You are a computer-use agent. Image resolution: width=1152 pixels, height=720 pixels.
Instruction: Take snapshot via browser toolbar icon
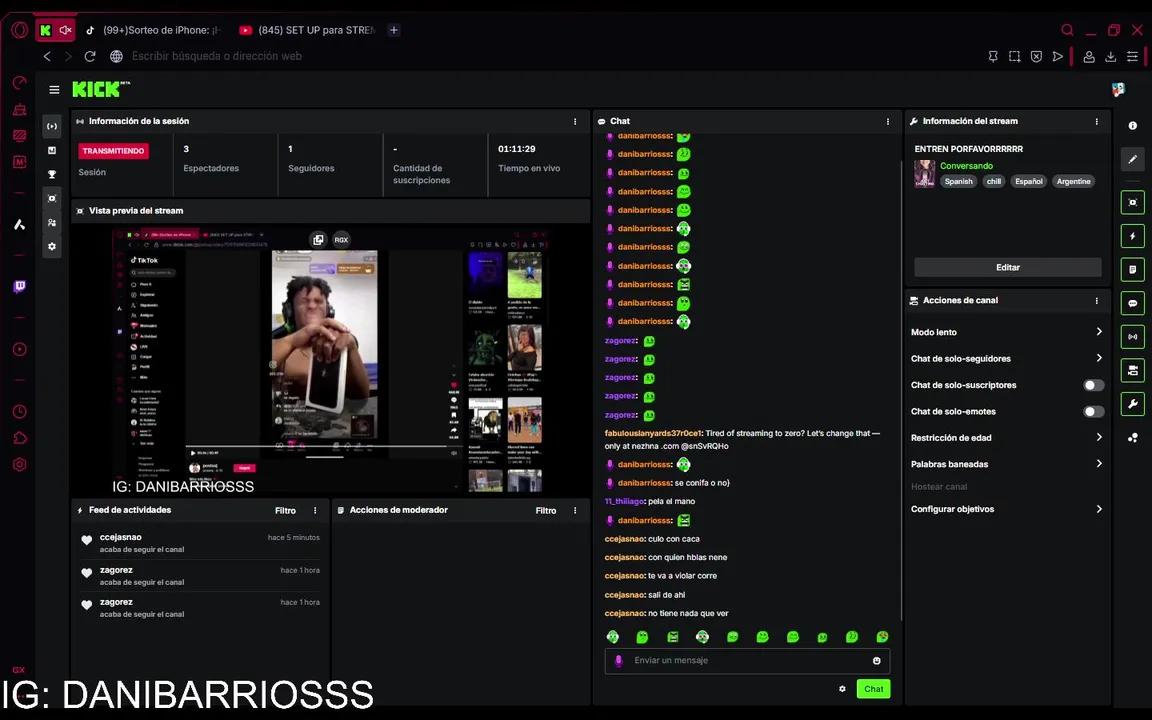pyautogui.click(x=1014, y=56)
